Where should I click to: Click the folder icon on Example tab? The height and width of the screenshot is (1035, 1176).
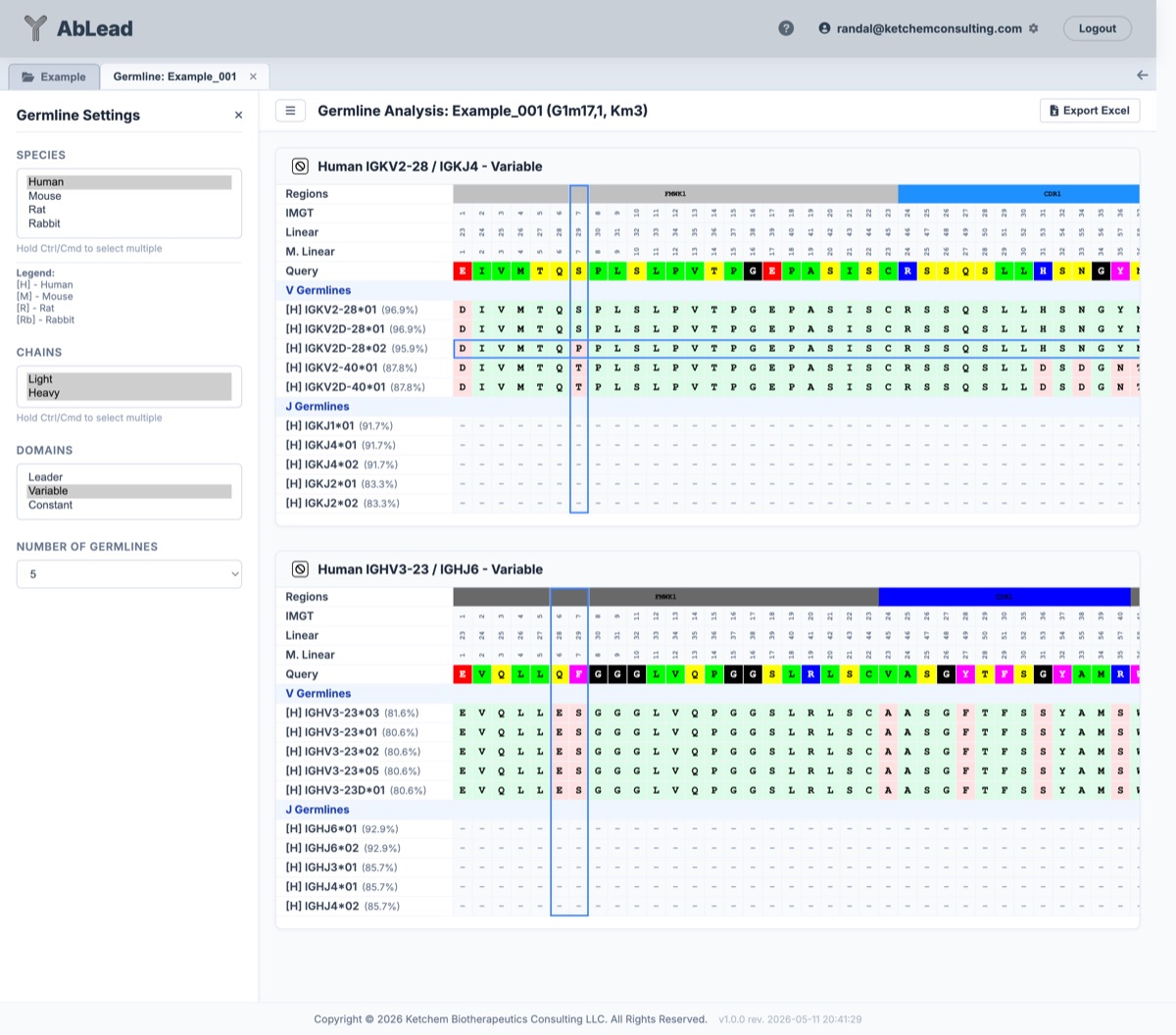27,76
